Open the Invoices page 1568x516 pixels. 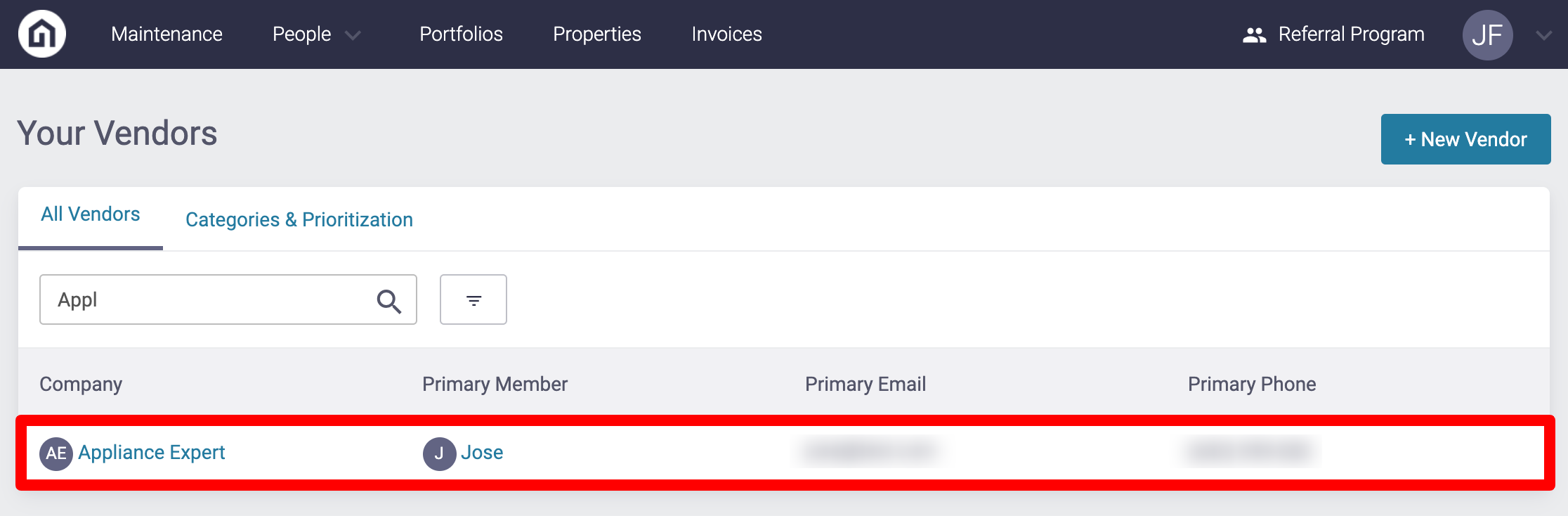(x=726, y=34)
